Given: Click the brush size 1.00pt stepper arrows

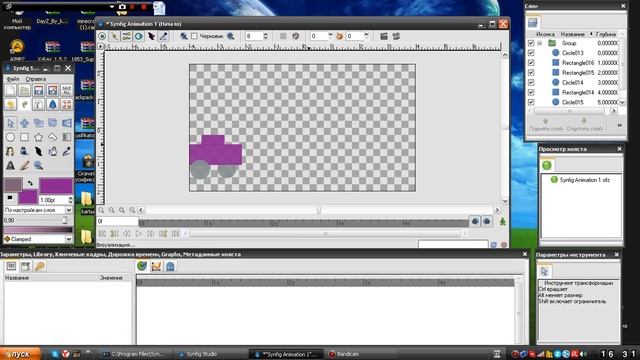Looking at the screenshot, I should 70,200.
